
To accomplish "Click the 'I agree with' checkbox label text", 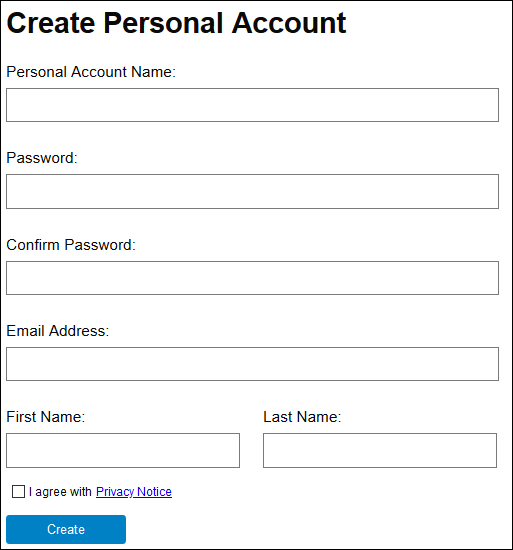I will point(60,492).
